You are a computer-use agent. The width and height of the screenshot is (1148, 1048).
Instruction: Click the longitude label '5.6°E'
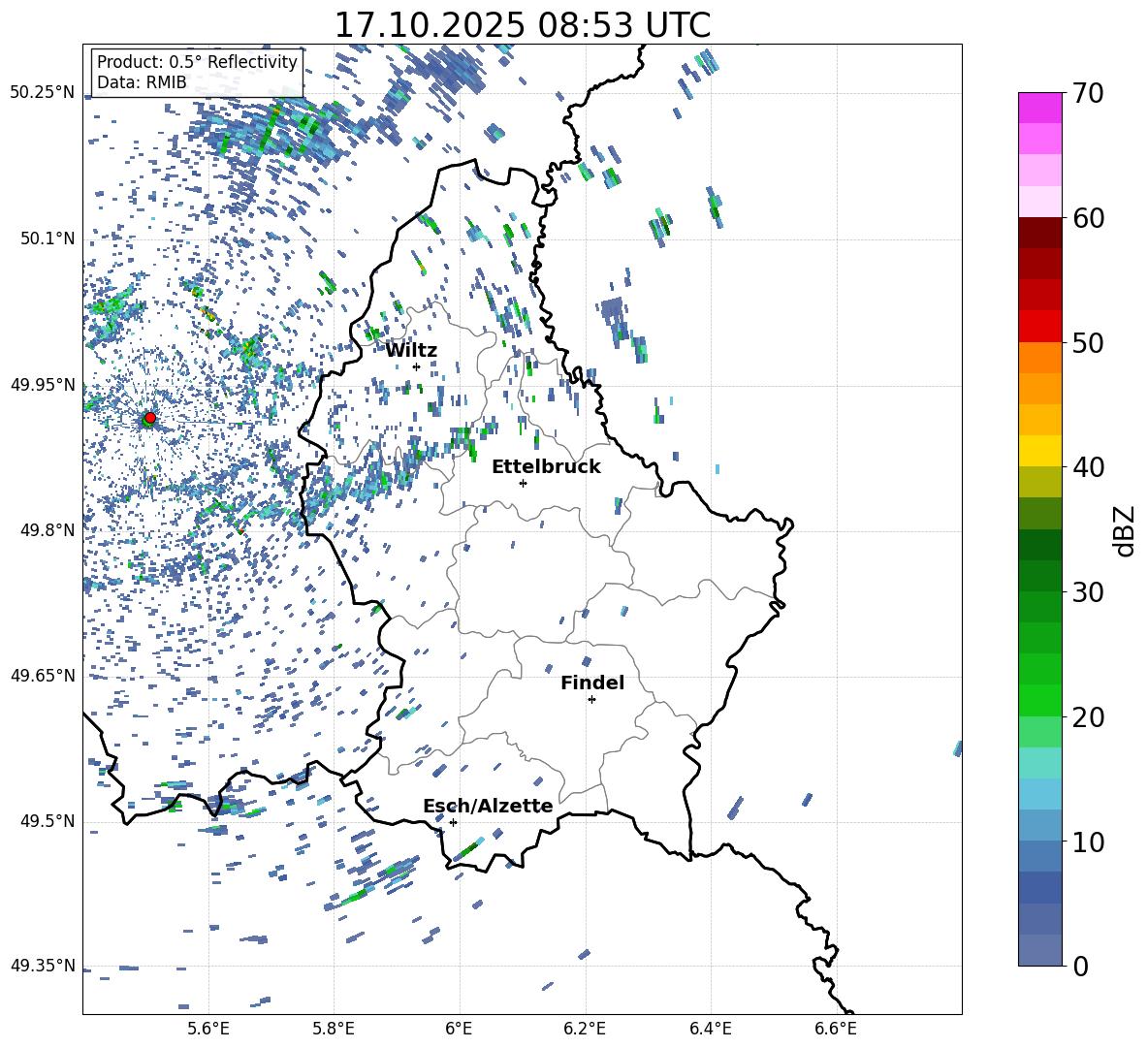208,1029
